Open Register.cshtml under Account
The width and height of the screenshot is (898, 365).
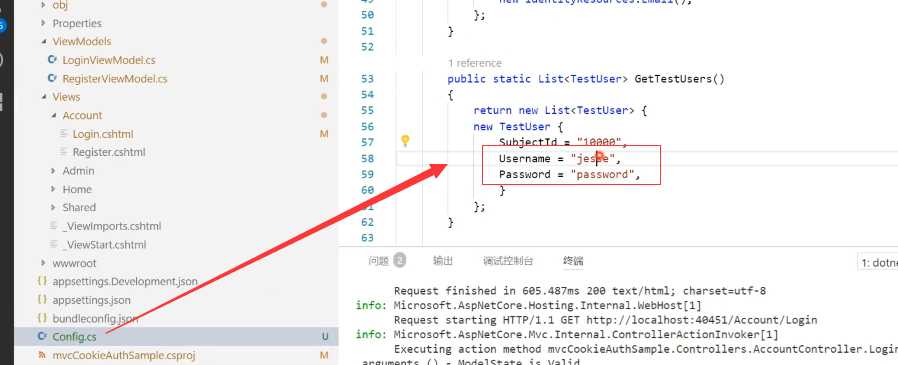[x=109, y=152]
